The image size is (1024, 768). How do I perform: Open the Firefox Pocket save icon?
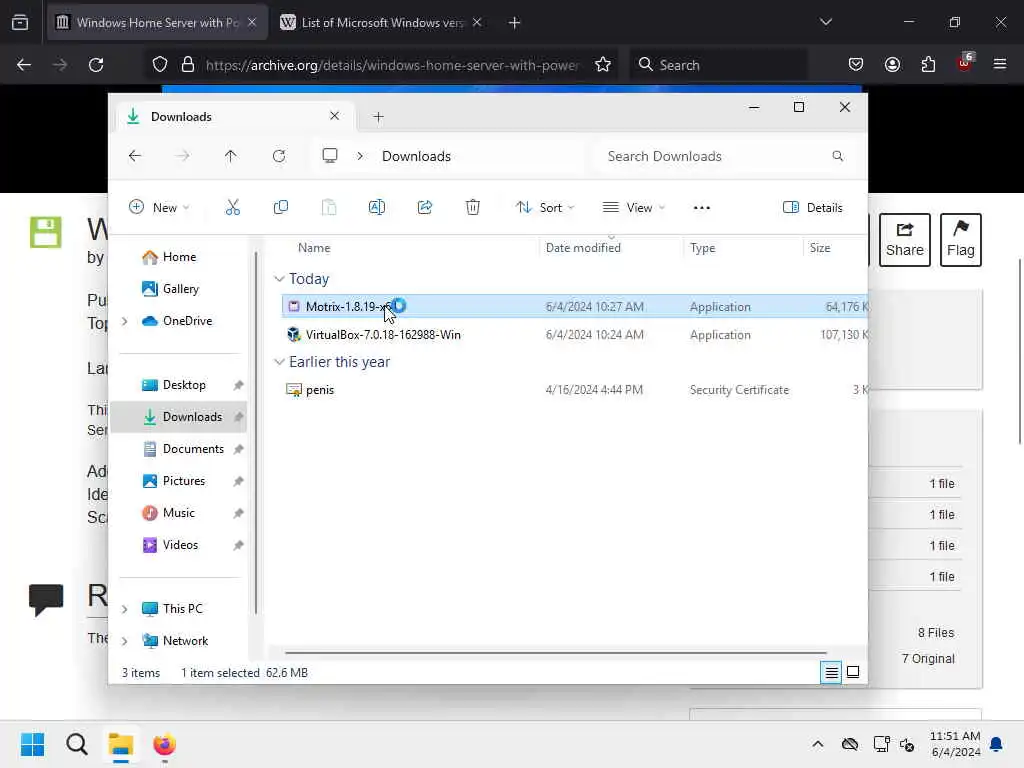click(x=856, y=65)
